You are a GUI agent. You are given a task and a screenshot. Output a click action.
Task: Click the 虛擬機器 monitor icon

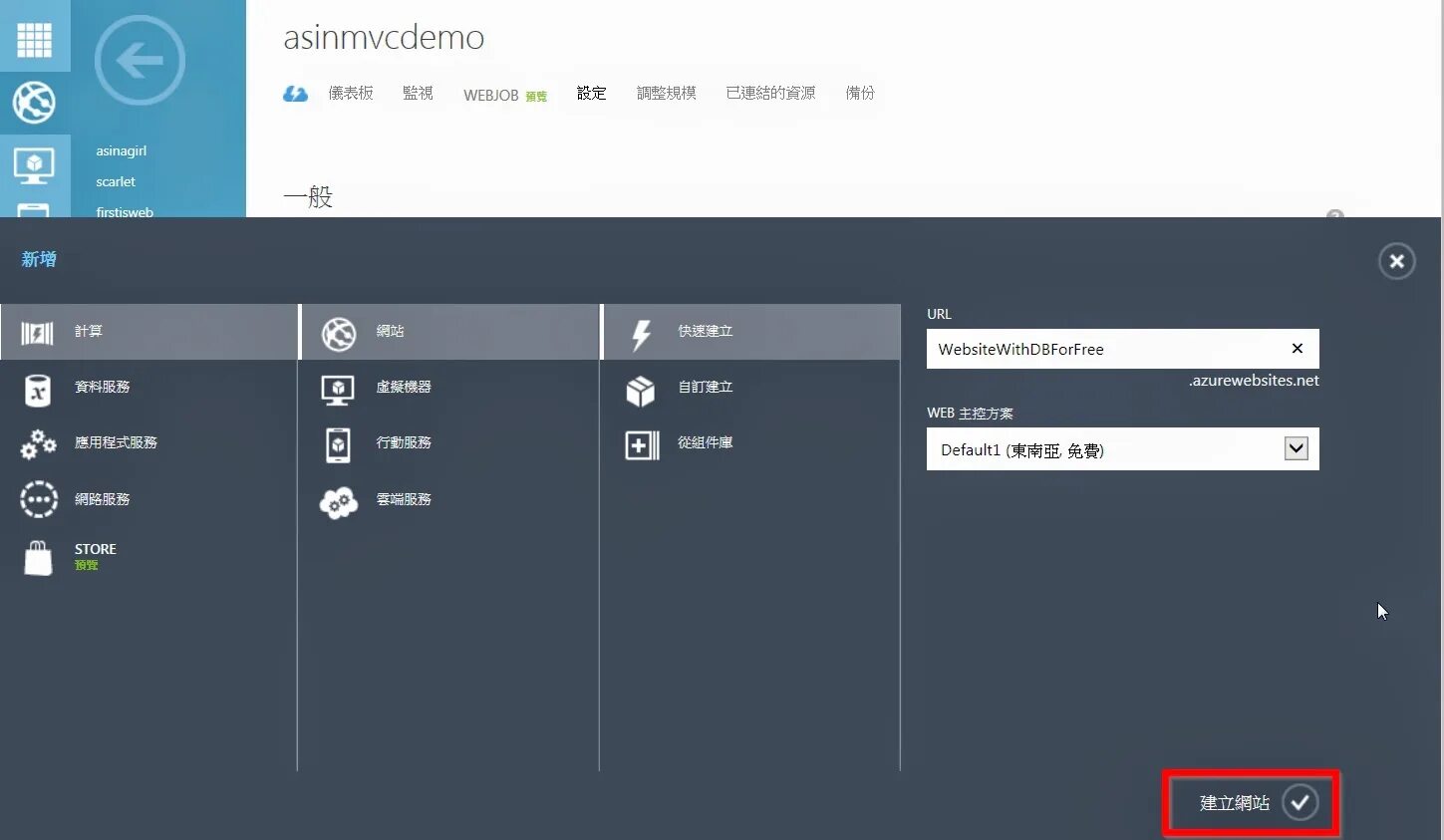click(338, 389)
